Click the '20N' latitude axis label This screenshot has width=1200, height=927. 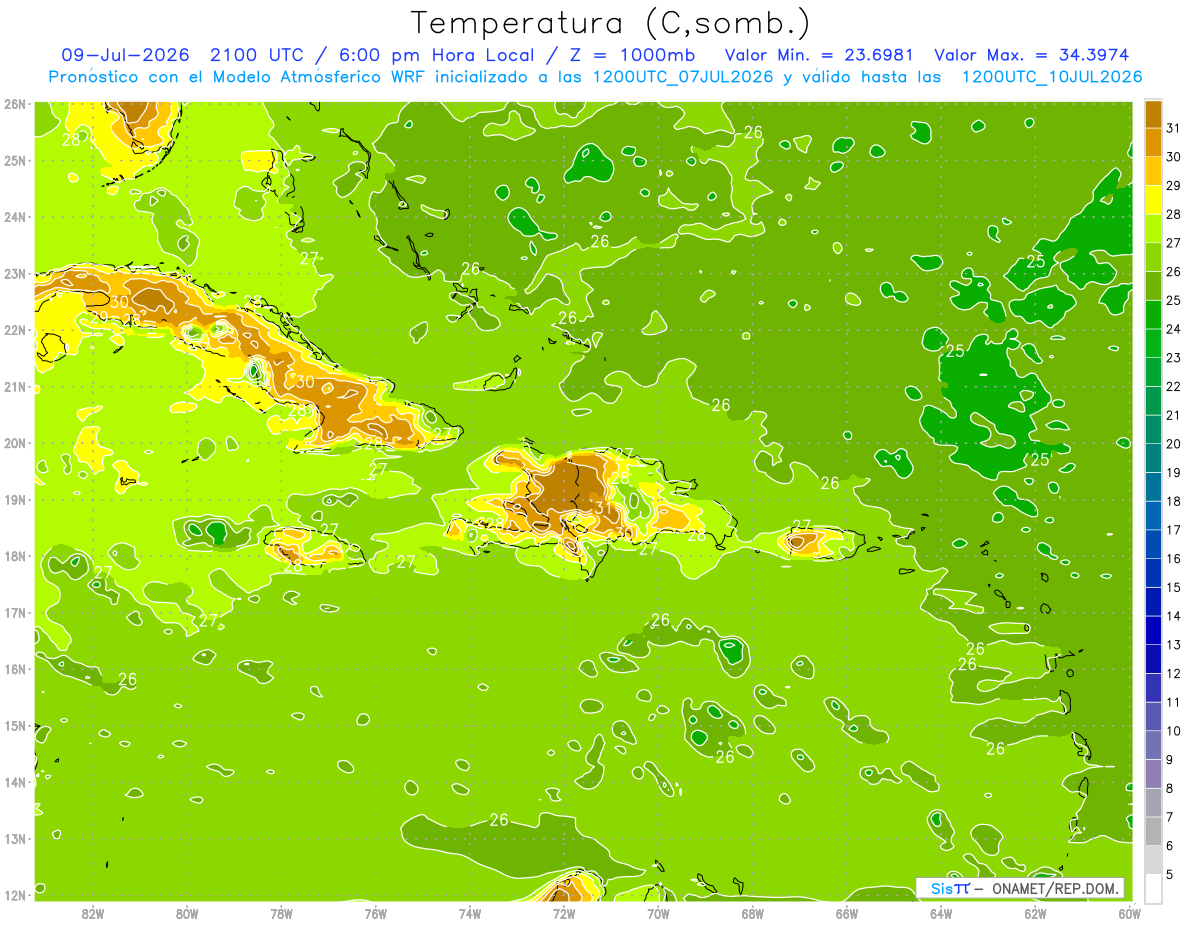14,443
